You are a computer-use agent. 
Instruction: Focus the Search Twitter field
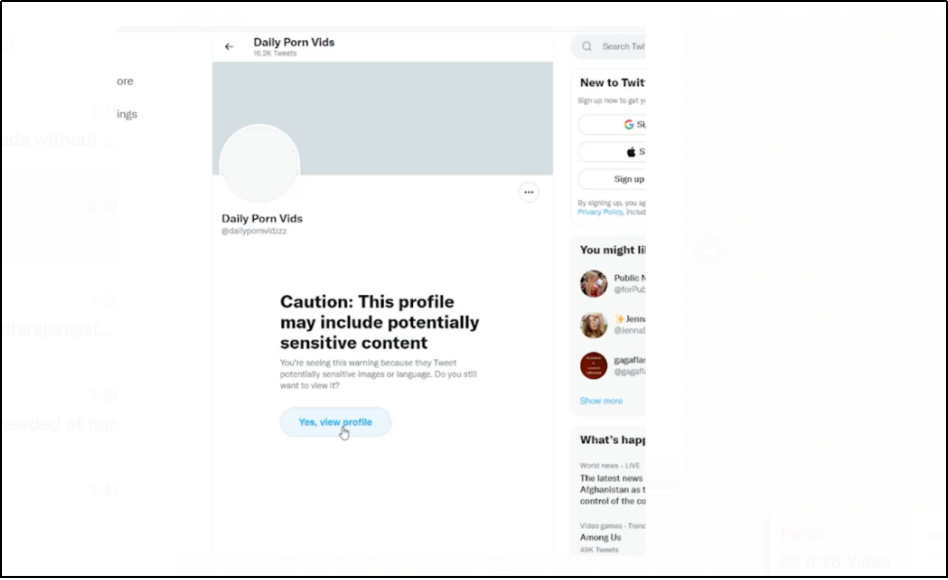click(608, 47)
